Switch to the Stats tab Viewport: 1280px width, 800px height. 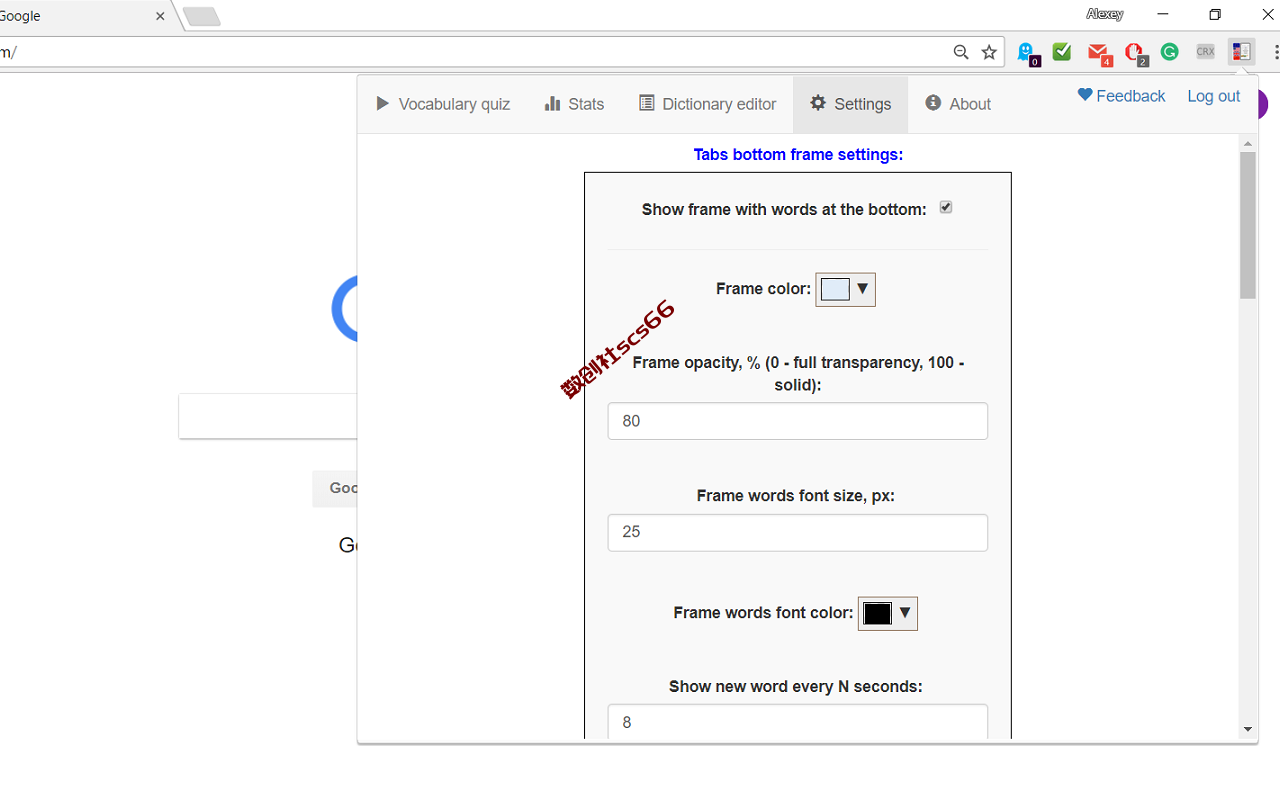point(575,104)
